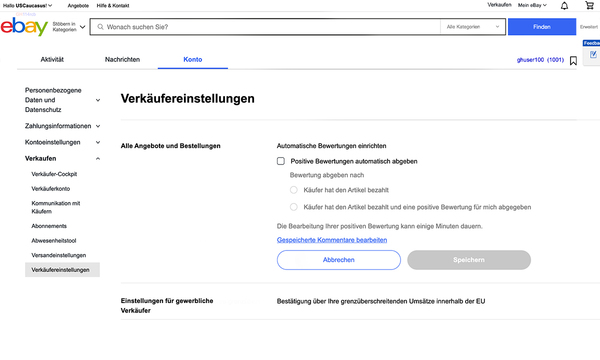The width and height of the screenshot is (600, 360).
Task: Click the (1001) feedback score link
Action: click(555, 60)
